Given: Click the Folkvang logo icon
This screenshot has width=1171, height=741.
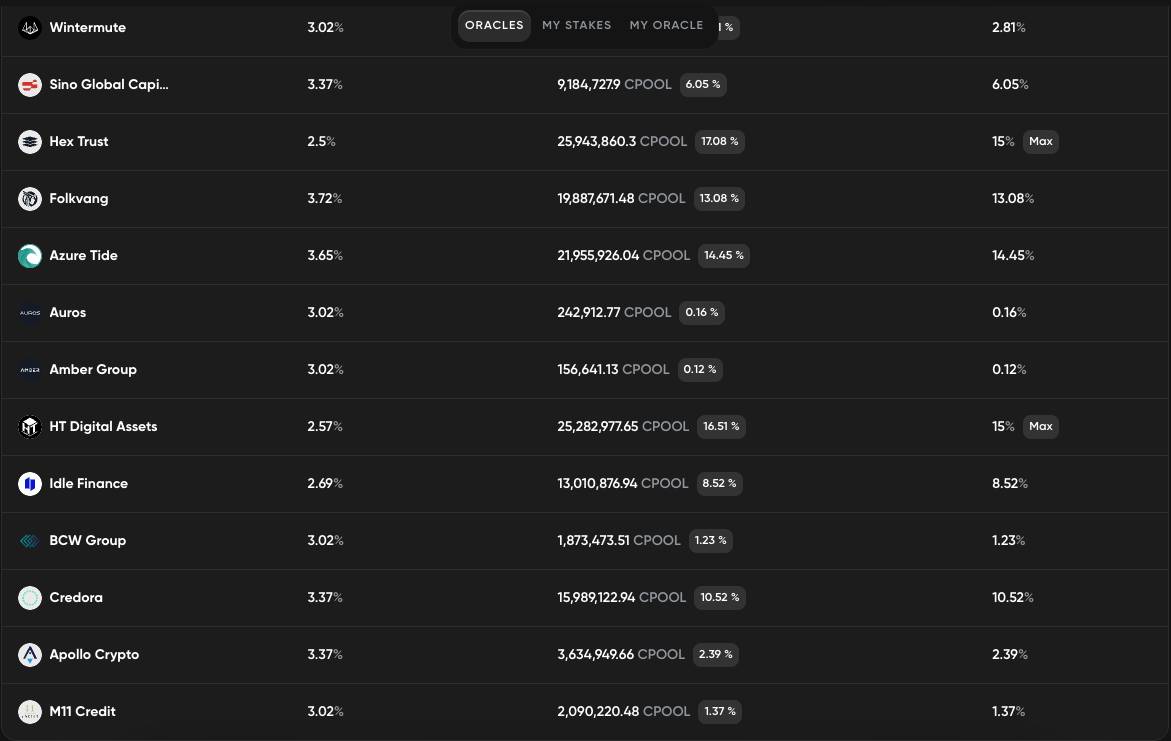Looking at the screenshot, I should coord(30,199).
